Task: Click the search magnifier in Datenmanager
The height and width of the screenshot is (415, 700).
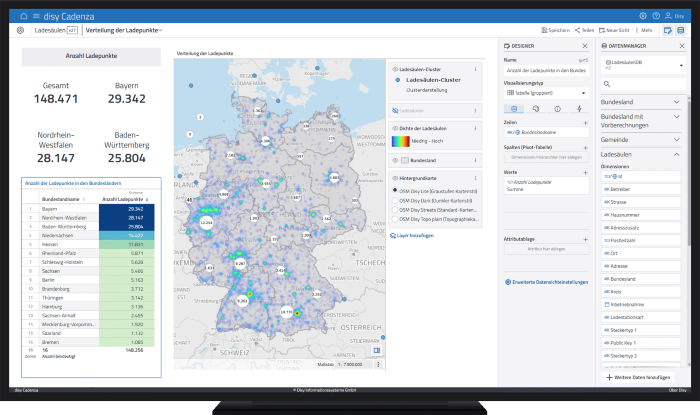Action: coord(607,84)
